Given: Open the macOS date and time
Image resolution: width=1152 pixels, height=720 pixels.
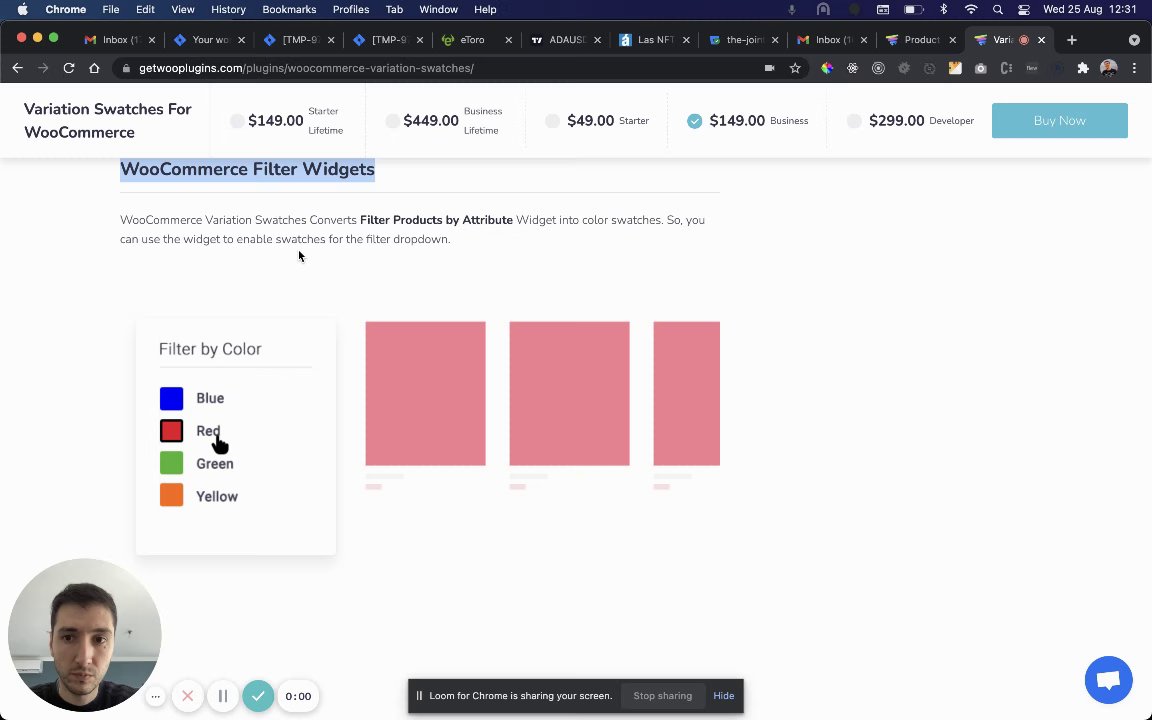Looking at the screenshot, I should [1090, 10].
